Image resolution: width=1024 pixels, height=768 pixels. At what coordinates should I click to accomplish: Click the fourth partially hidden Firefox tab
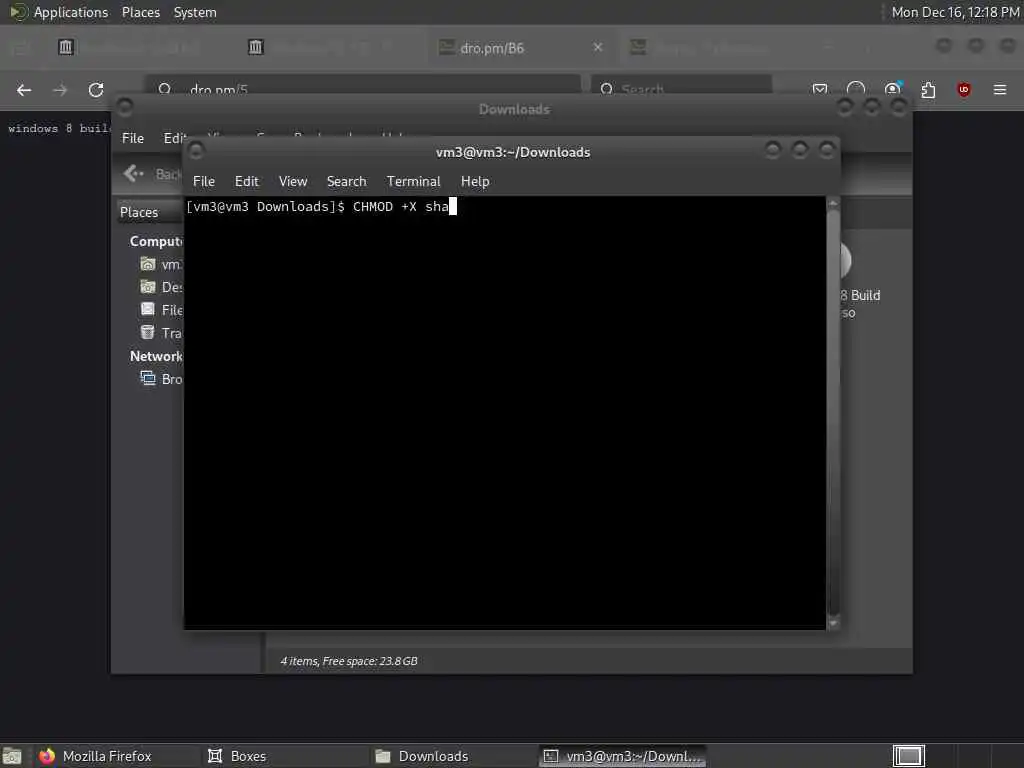pos(712,47)
